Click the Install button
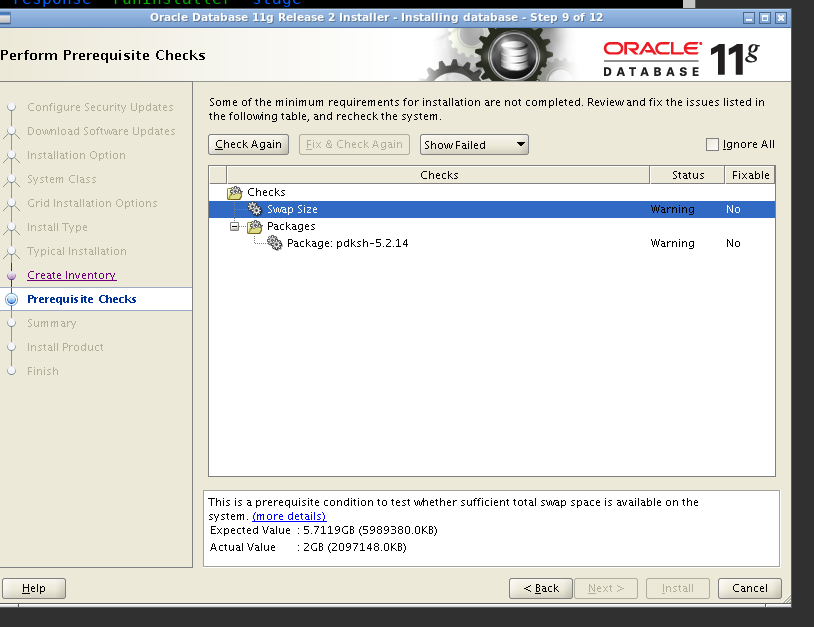Image resolution: width=814 pixels, height=627 pixels. pyautogui.click(x=677, y=588)
